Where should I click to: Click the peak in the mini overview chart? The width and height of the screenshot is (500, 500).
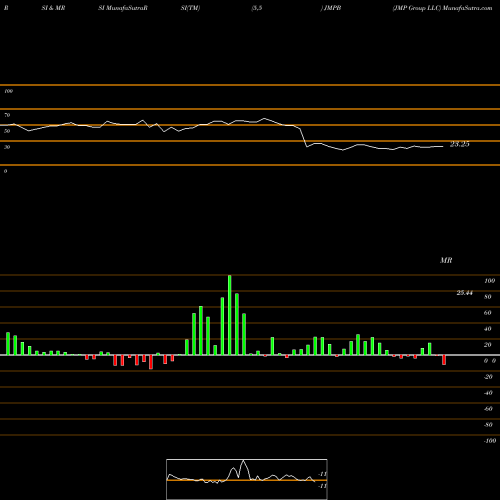click(x=244, y=461)
